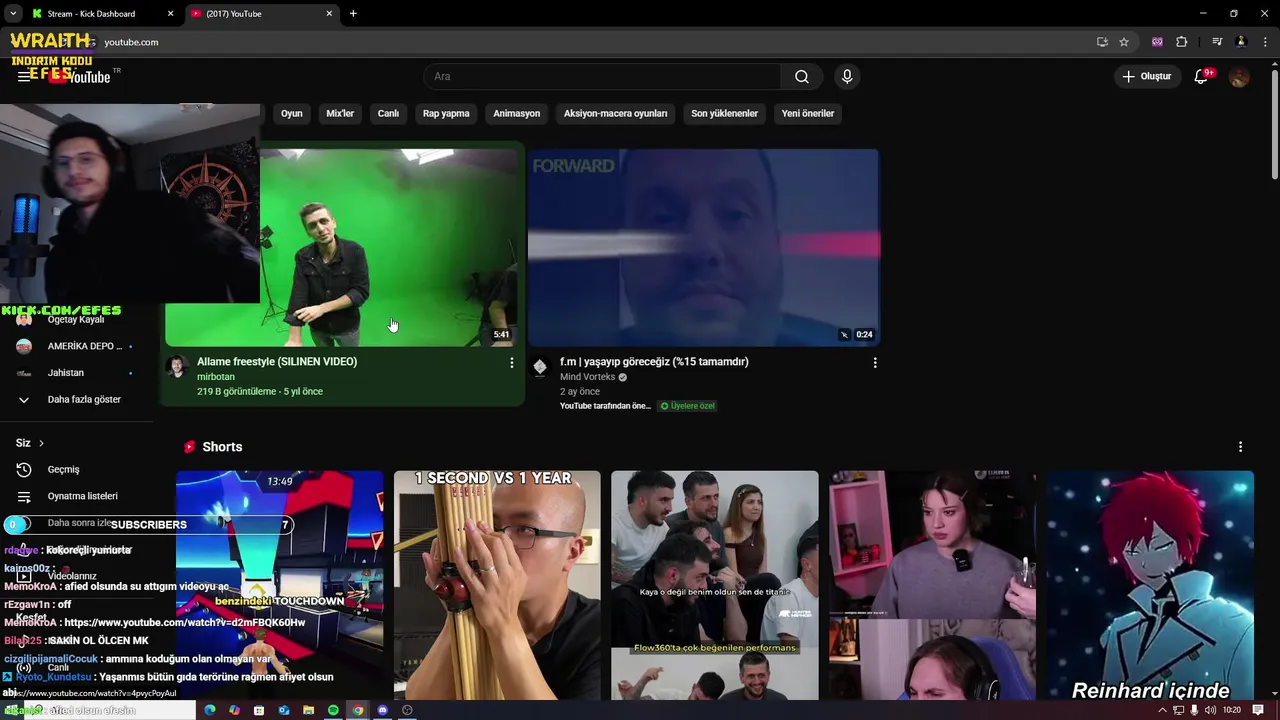This screenshot has width=1280, height=720.
Task: Select the Yeni öneriler chip
Action: [x=807, y=114]
